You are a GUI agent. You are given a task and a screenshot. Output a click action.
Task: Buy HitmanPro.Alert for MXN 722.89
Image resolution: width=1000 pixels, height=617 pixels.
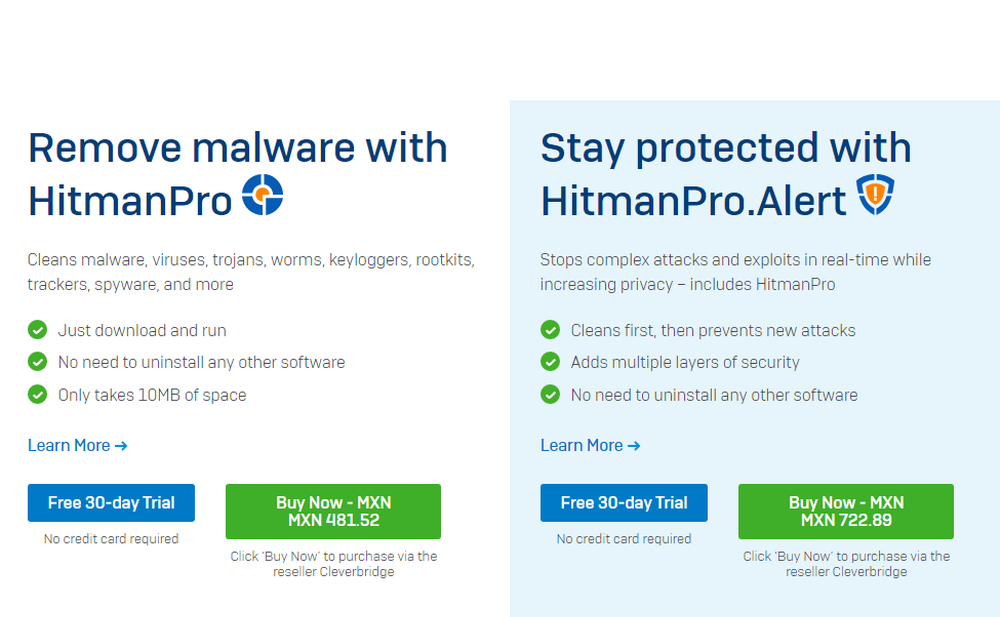(846, 511)
